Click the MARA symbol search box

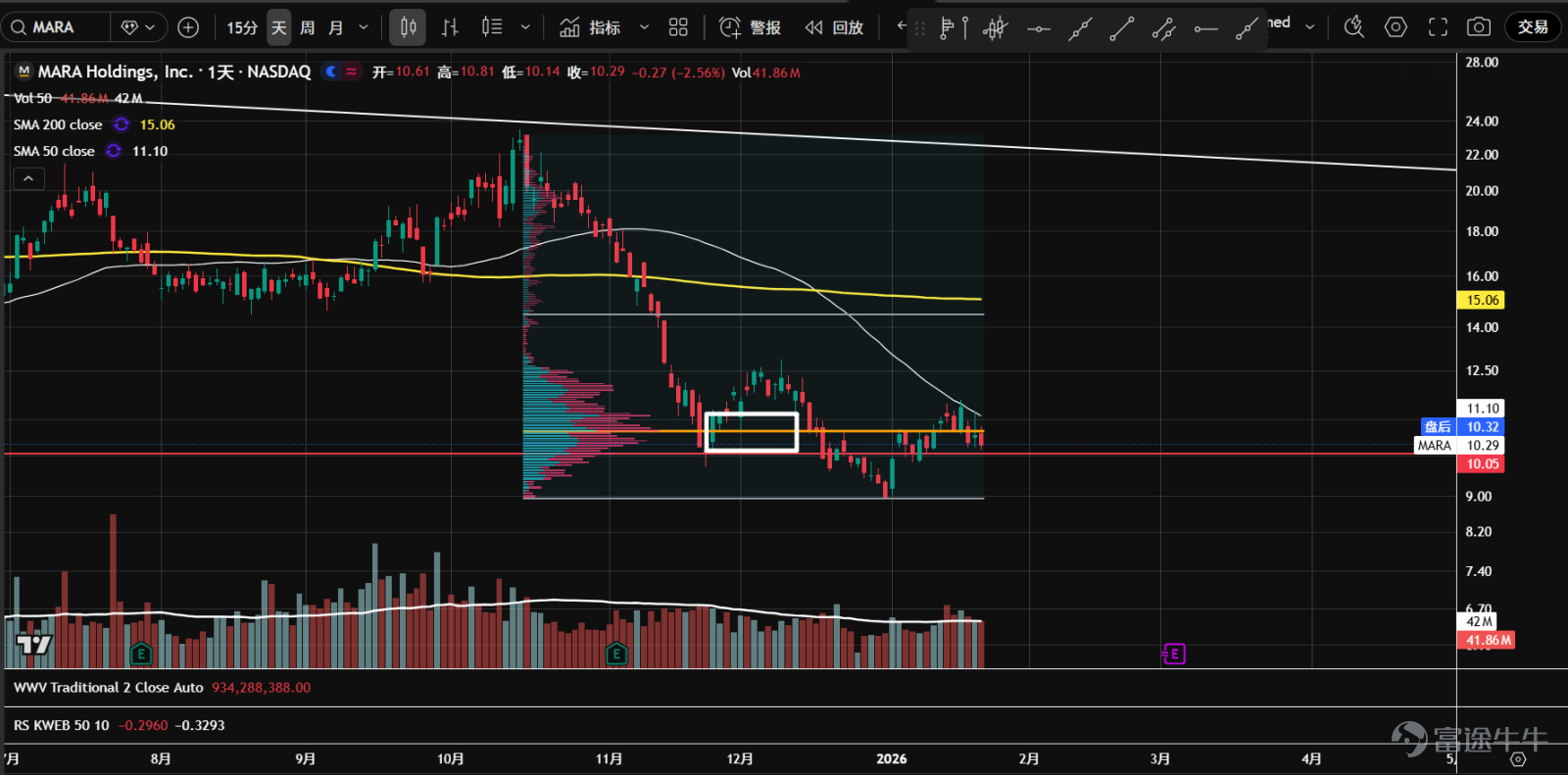click(x=56, y=27)
